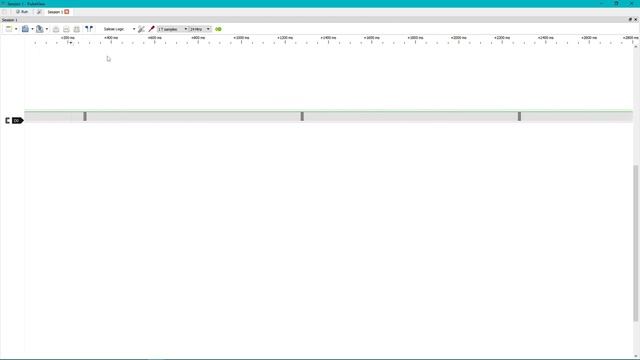Viewport: 640px width, 360px height.
Task: Close the Session 1 dock panel
Action: (x=636, y=20)
